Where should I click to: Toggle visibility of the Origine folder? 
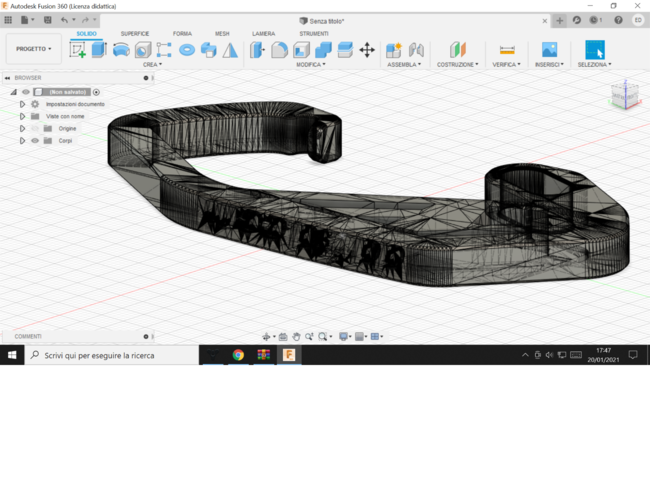click(x=35, y=129)
